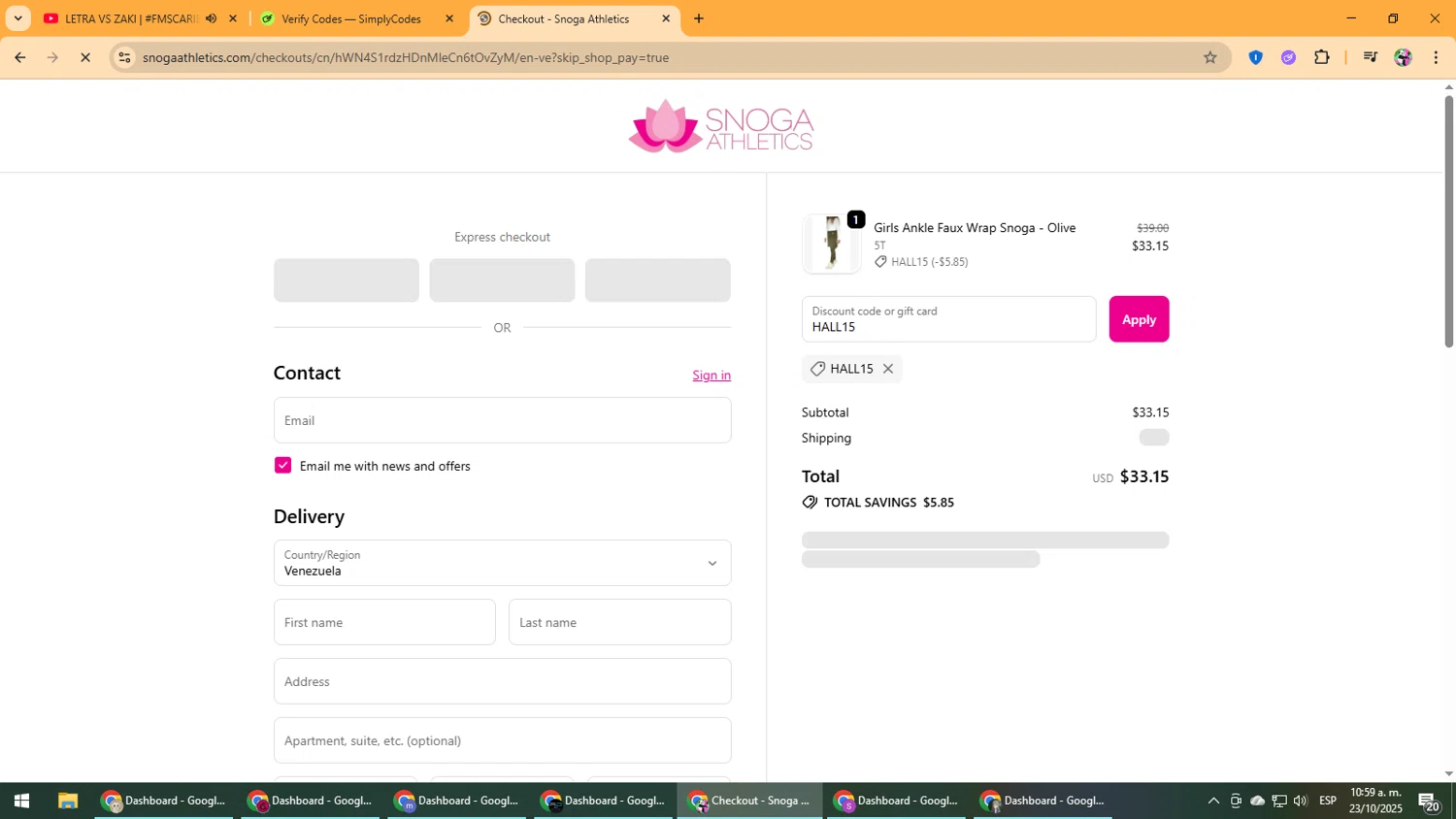Switch to the Checkout - Snoga taskbar window

click(749, 801)
